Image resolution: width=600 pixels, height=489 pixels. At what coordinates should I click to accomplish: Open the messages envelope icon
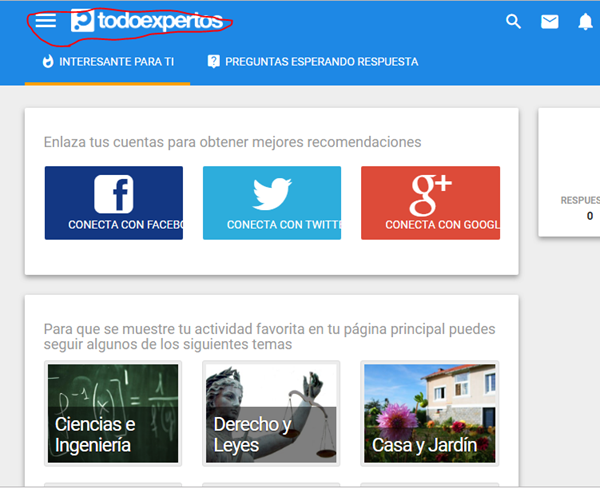[549, 22]
